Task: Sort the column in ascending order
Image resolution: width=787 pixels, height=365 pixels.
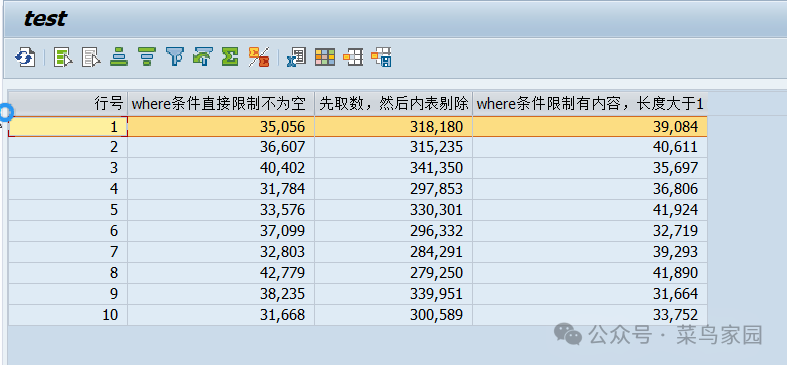Action: [119, 57]
